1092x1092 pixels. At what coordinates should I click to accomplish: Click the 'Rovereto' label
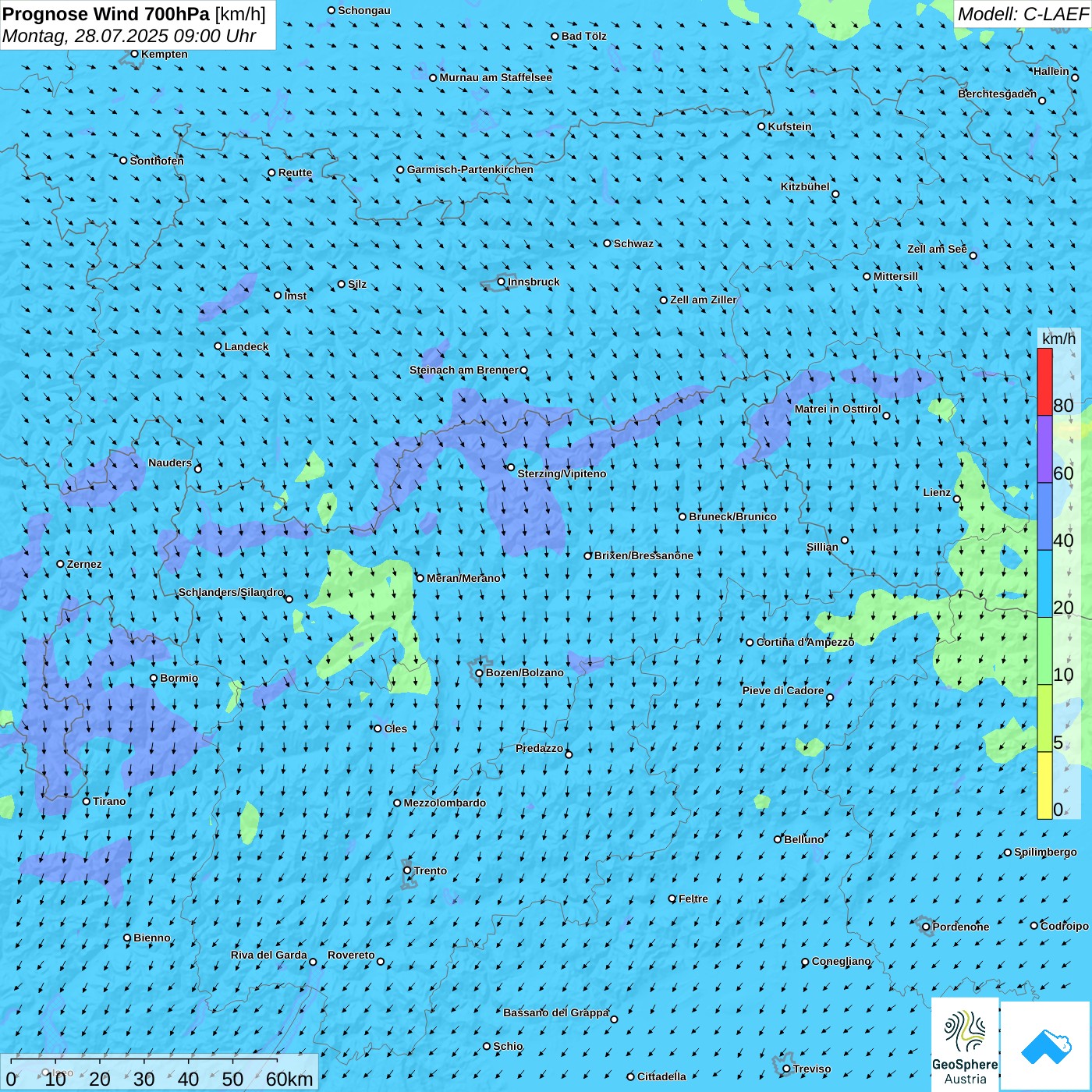[x=351, y=955]
